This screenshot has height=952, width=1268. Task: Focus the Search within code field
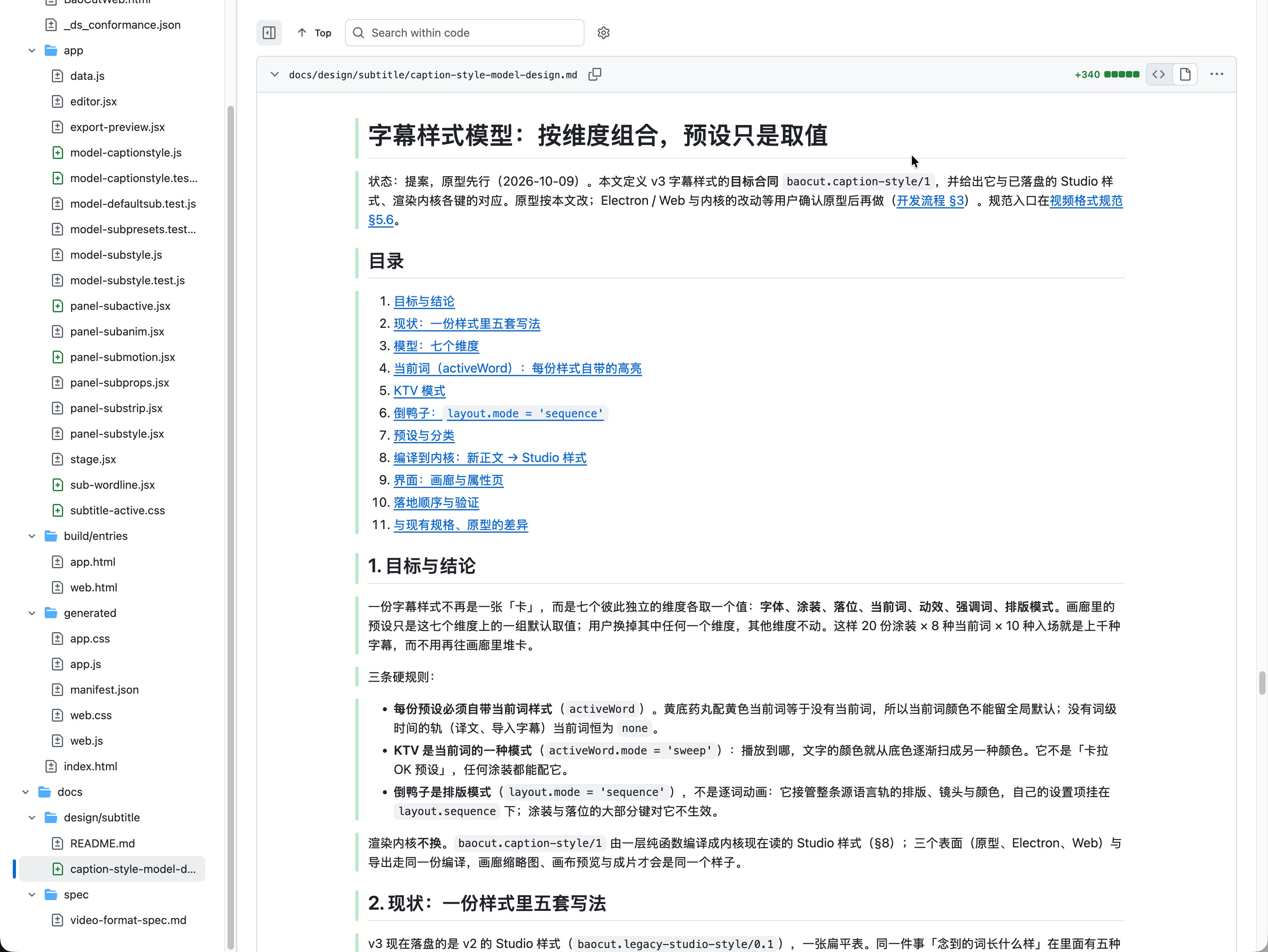click(x=464, y=33)
